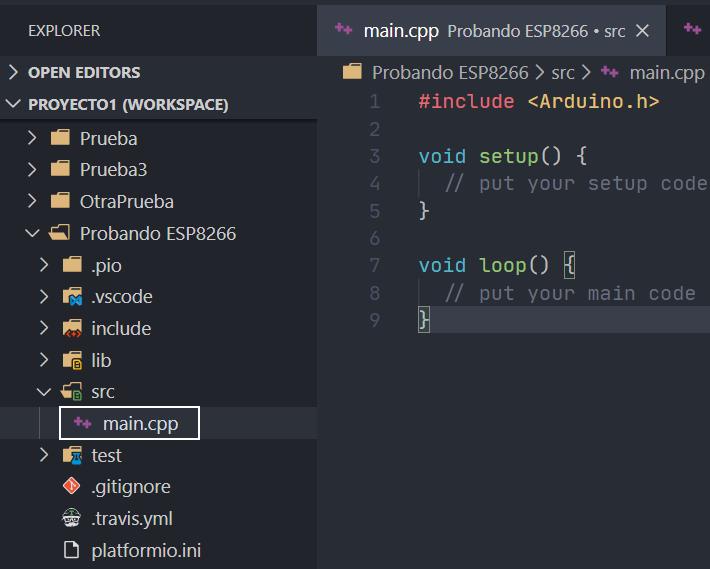710x569 pixels.
Task: Click the open Probando ESP8266 folder icon
Action: click(59, 233)
